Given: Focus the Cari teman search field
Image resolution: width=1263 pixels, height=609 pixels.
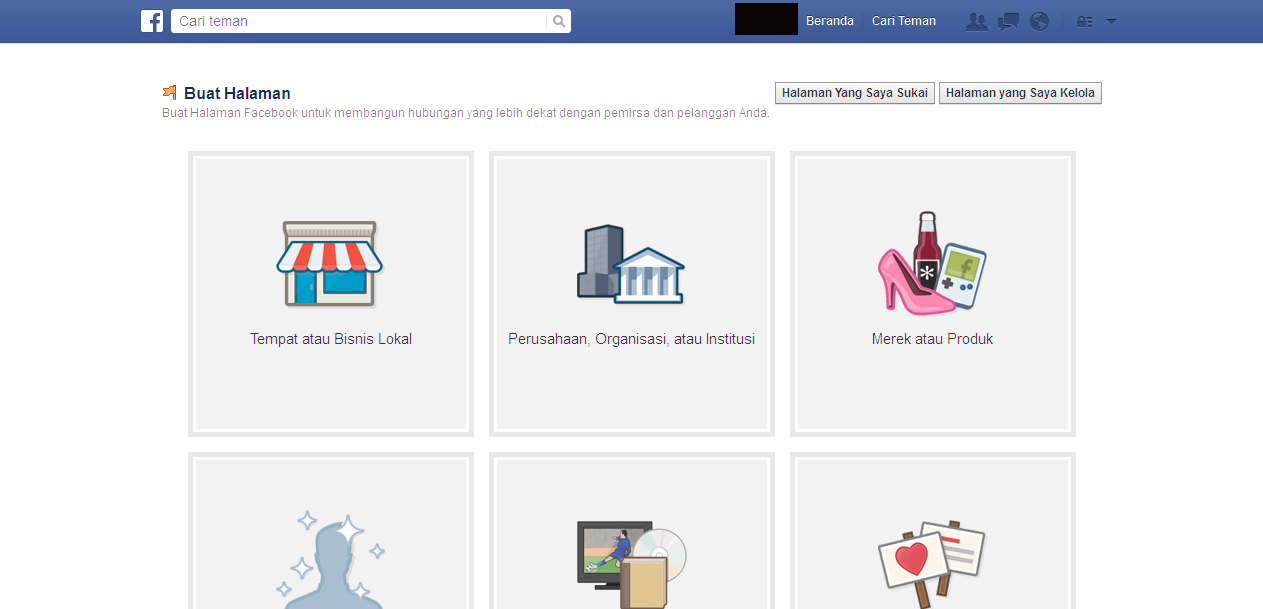Looking at the screenshot, I should pos(360,21).
